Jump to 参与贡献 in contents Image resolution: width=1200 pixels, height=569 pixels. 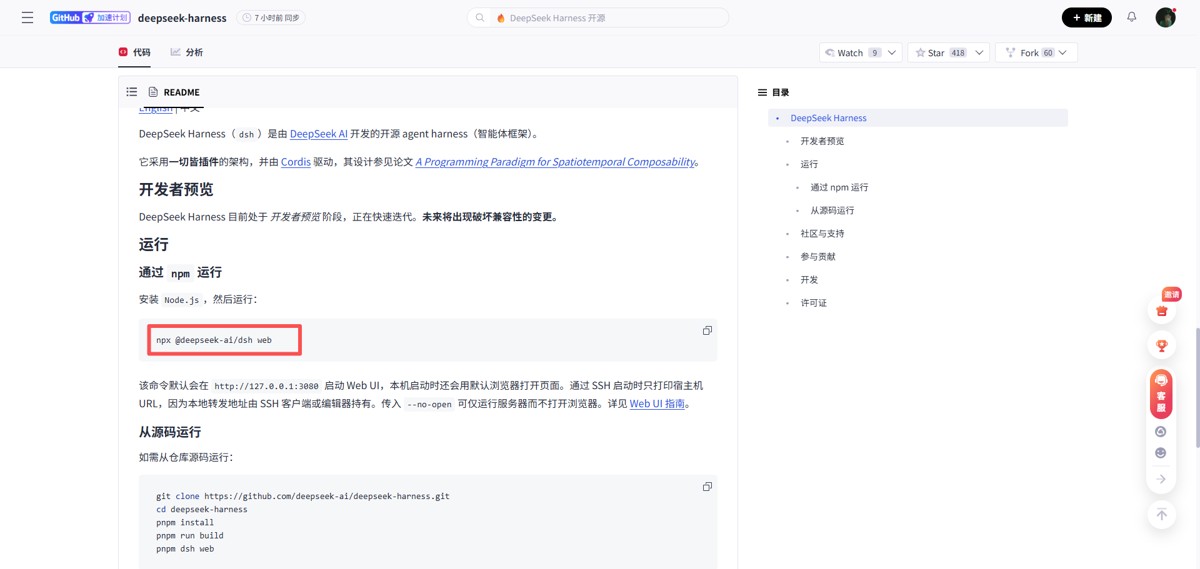818,256
